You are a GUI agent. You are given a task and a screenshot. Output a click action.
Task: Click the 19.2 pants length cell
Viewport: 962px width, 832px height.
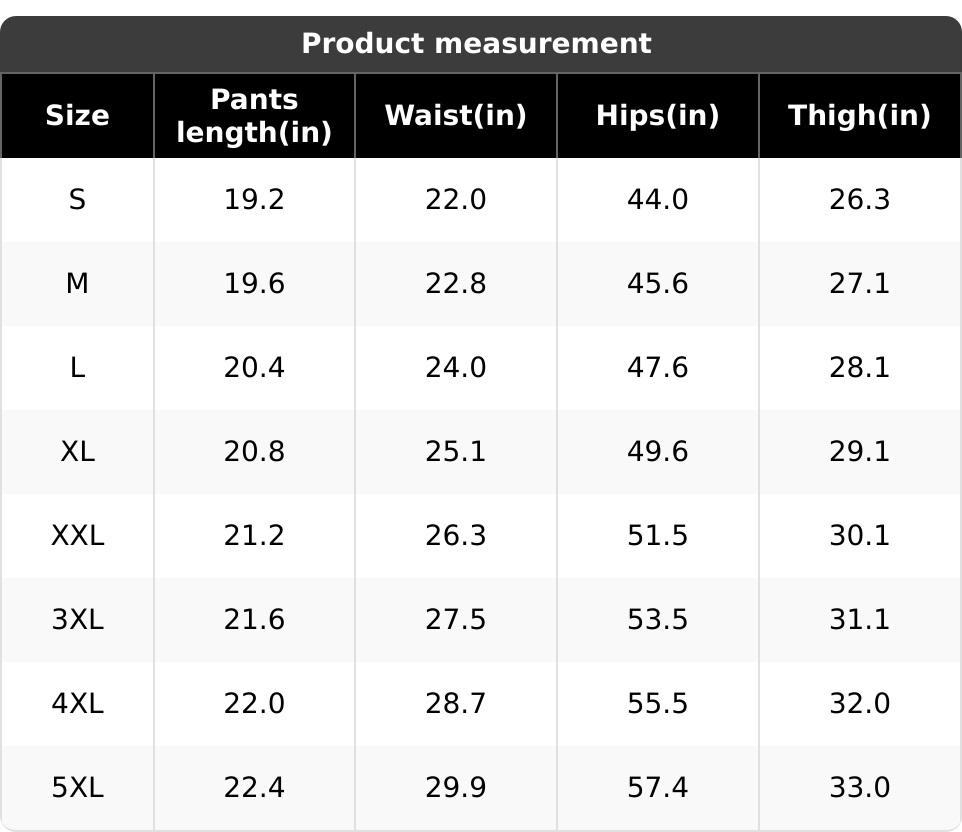pyautogui.click(x=254, y=200)
